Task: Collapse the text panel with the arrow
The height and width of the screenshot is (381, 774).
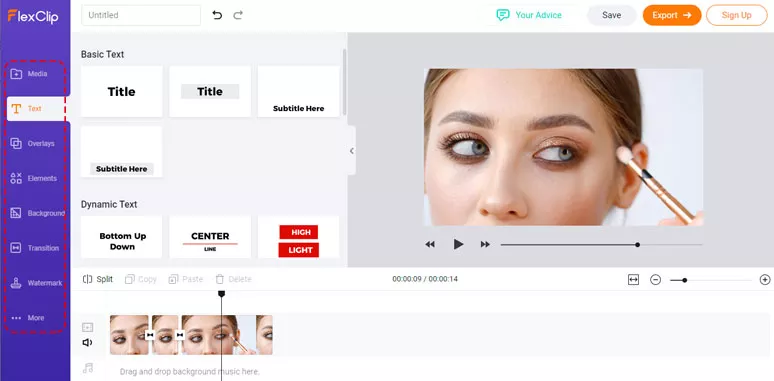Action: point(351,151)
